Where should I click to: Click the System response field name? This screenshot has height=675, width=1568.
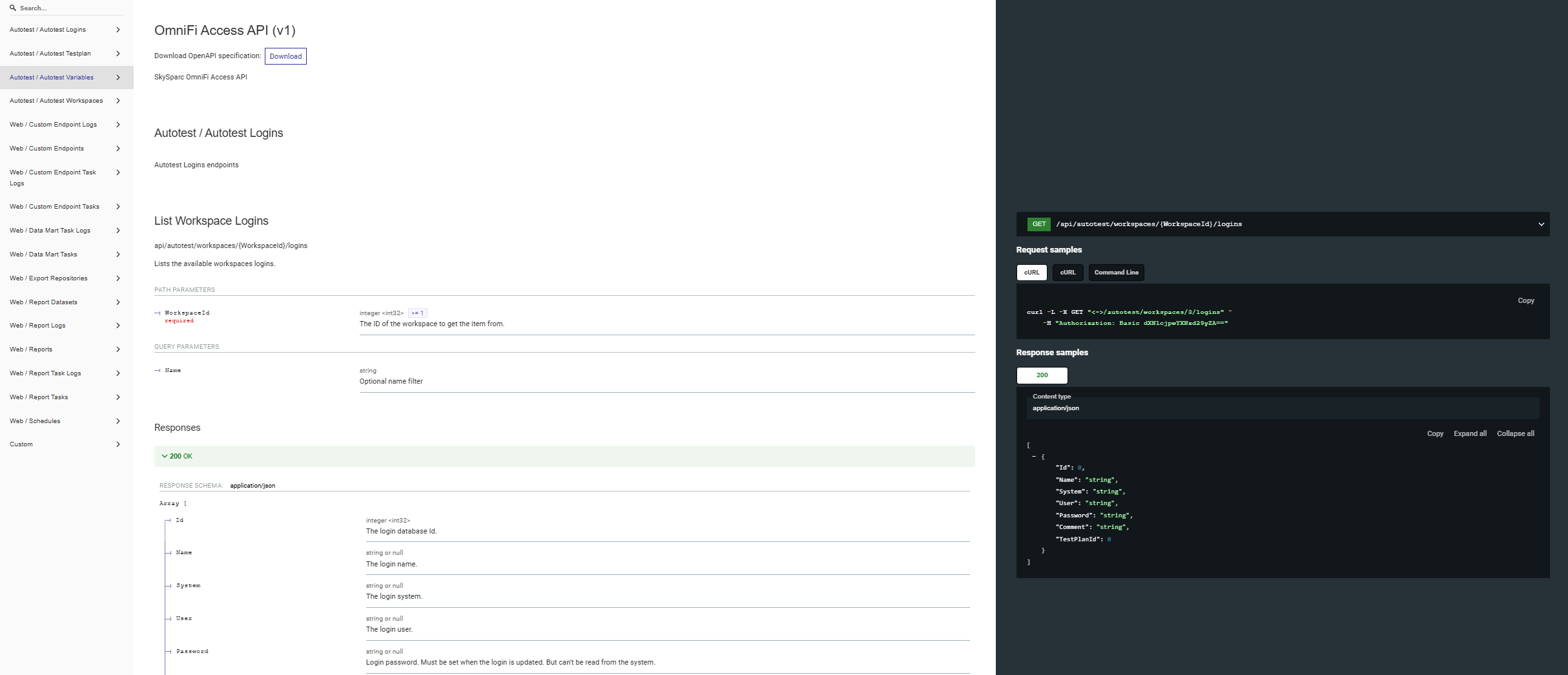189,585
